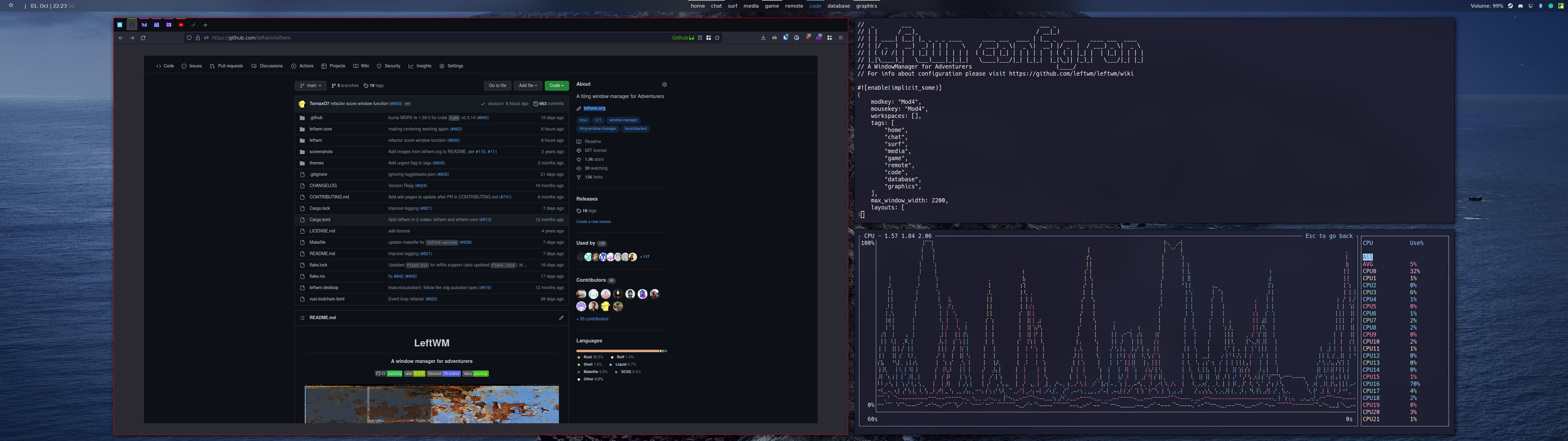Bookmark the page with star icon
The width and height of the screenshot is (1568, 441).
(718, 38)
